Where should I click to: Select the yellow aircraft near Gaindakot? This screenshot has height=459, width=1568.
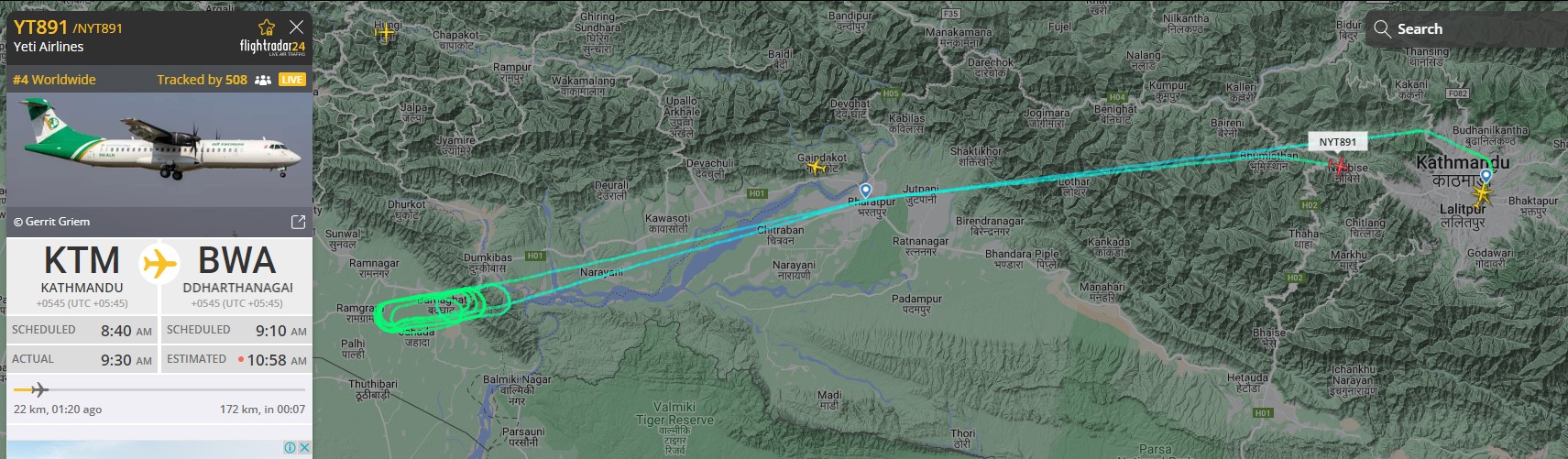pyautogui.click(x=817, y=167)
